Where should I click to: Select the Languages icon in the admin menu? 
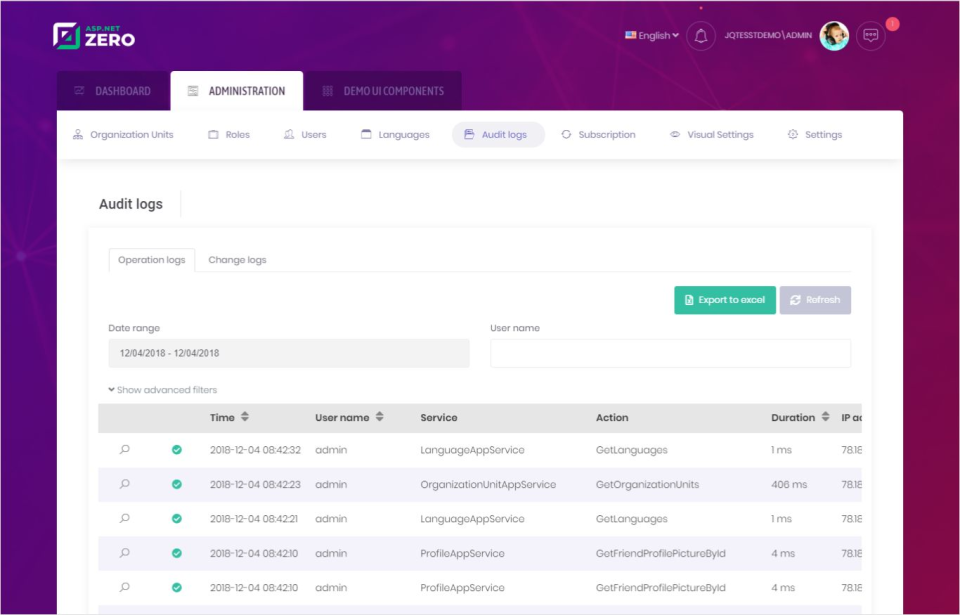[364, 133]
